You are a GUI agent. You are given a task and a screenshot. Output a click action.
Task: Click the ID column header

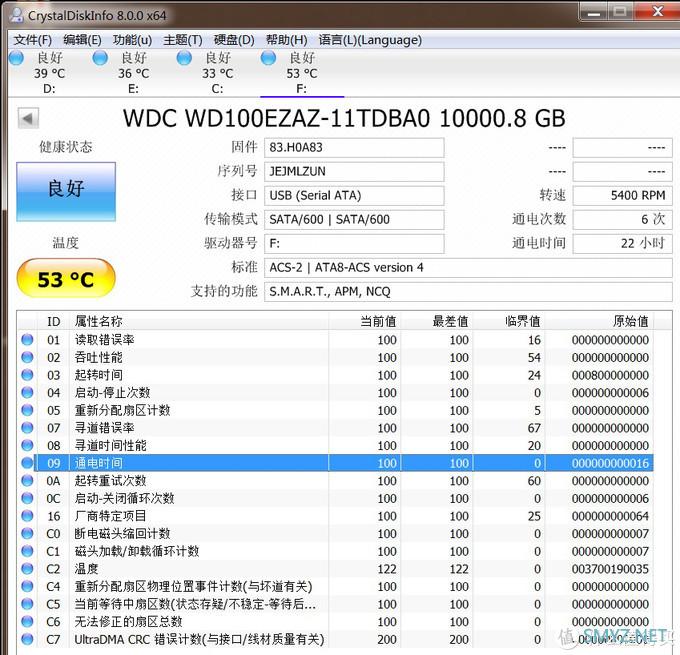coord(53,321)
